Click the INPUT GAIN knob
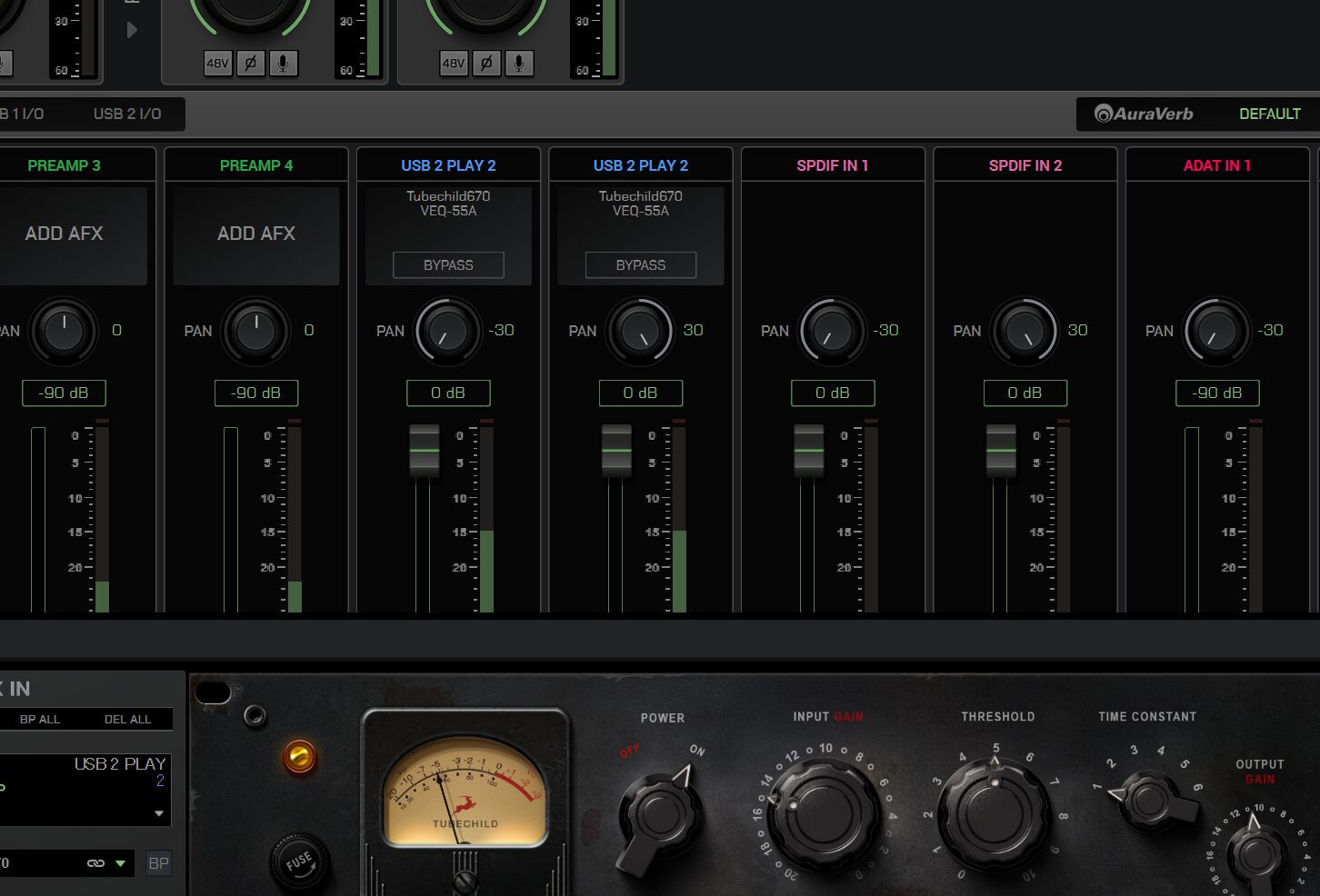Image resolution: width=1320 pixels, height=896 pixels. click(823, 814)
